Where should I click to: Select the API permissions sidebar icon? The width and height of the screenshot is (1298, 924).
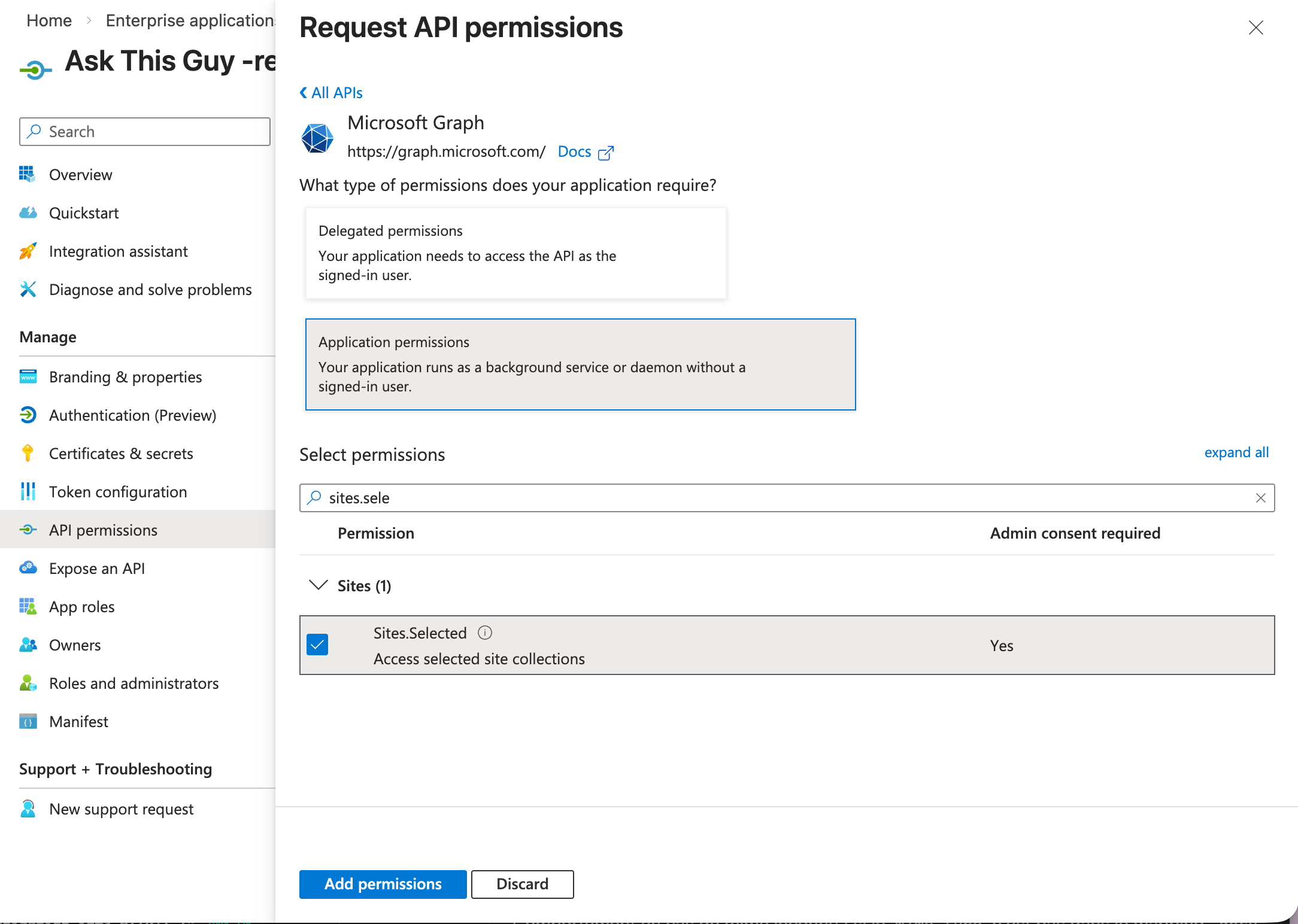[28, 530]
